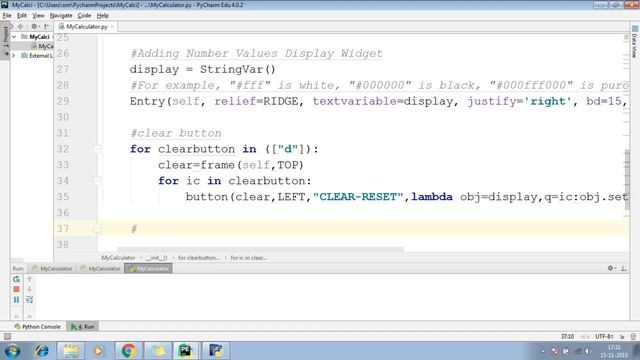Toggle the file read-only lock icon in status bar

(622, 336)
